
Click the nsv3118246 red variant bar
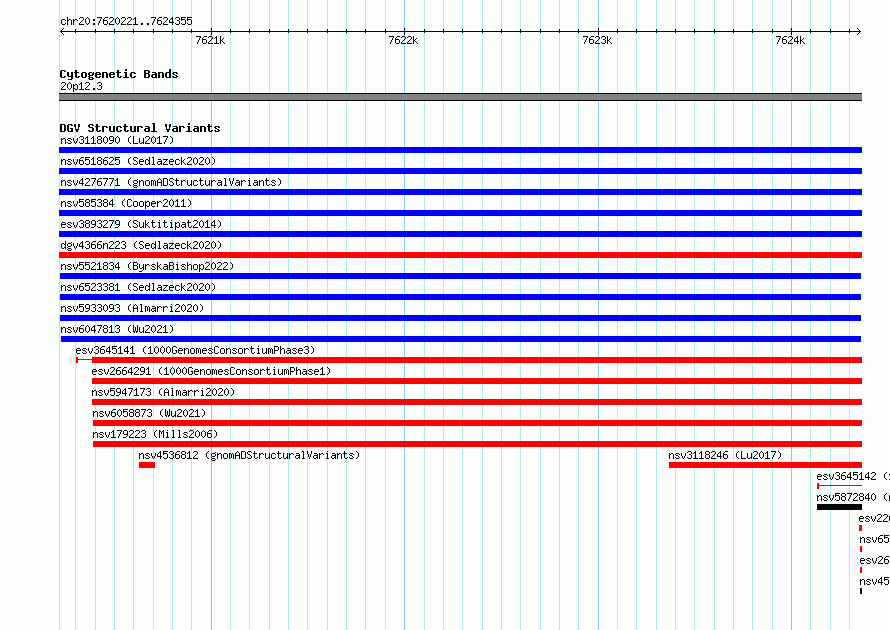[765, 465]
